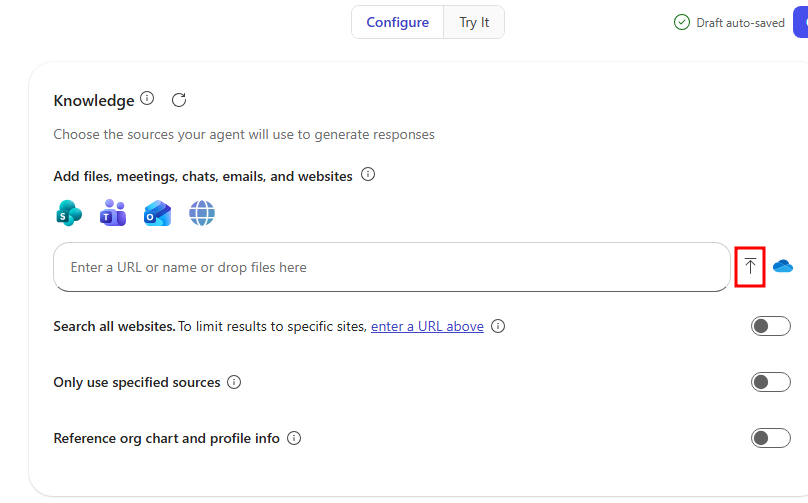The height and width of the screenshot is (503, 808).
Task: Click the 'Search all websites.' label
Action: point(114,327)
